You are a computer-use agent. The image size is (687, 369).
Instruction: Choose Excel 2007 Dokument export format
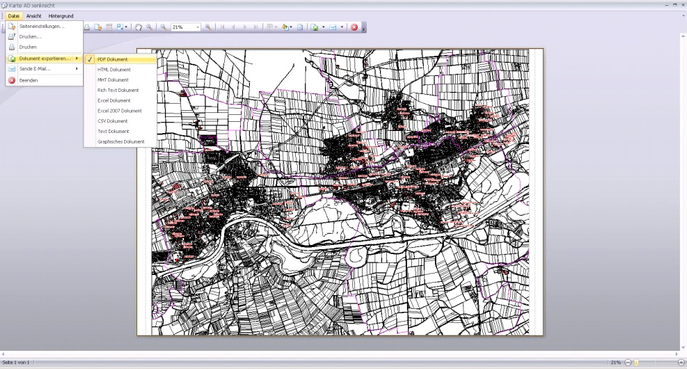click(120, 111)
